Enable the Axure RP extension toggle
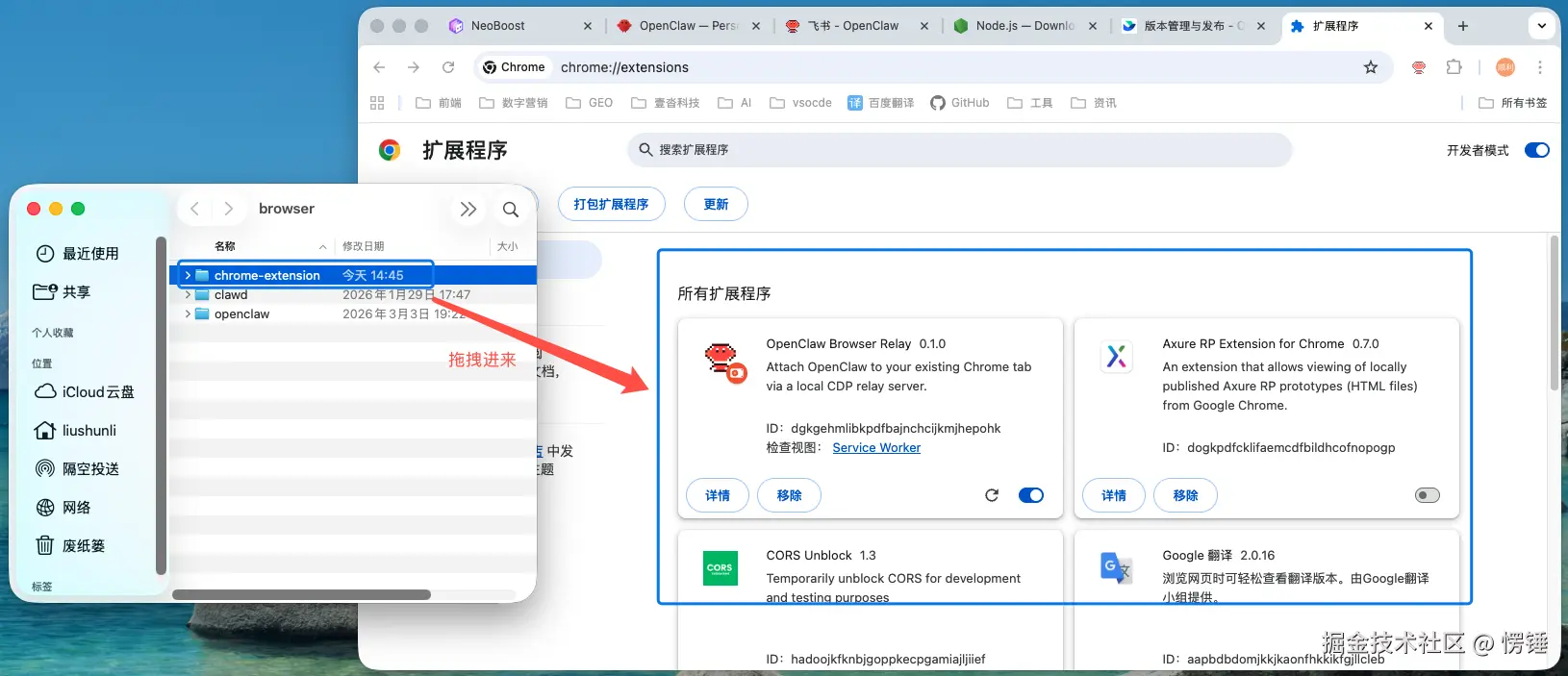The height and width of the screenshot is (676, 1568). pyautogui.click(x=1428, y=495)
